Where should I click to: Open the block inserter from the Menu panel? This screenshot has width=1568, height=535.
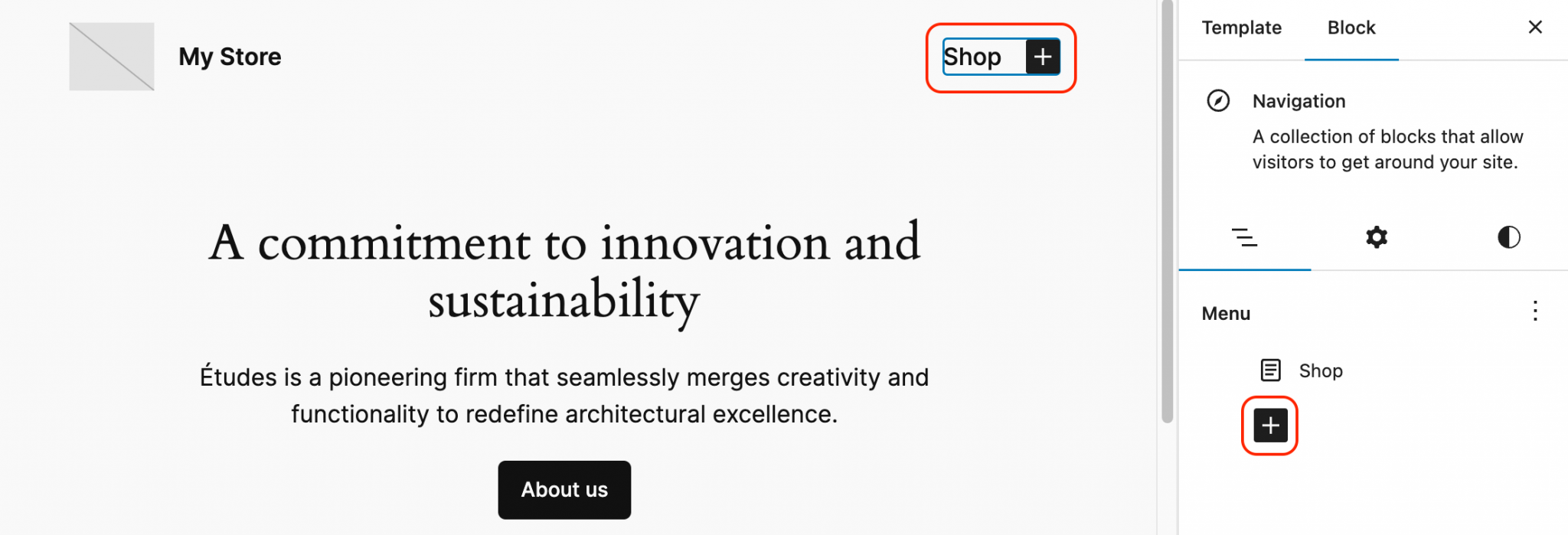pos(1269,426)
